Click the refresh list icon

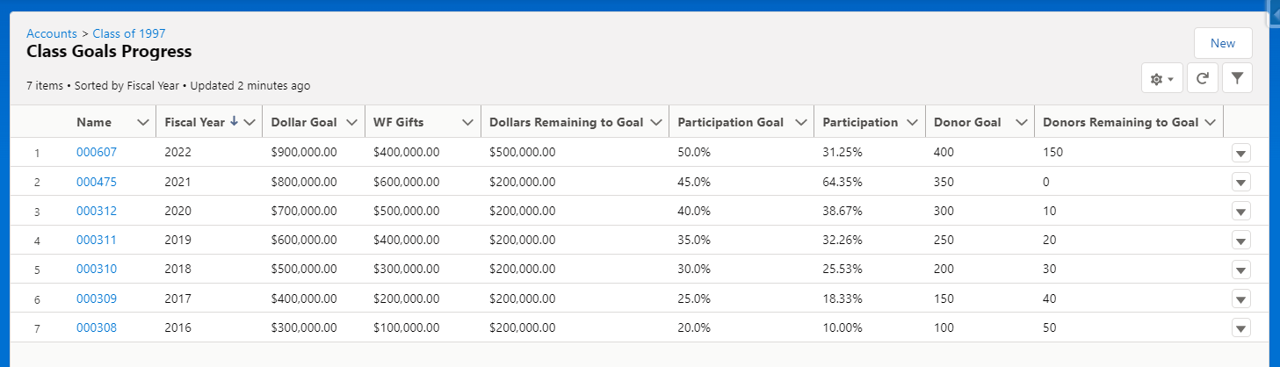click(1202, 78)
